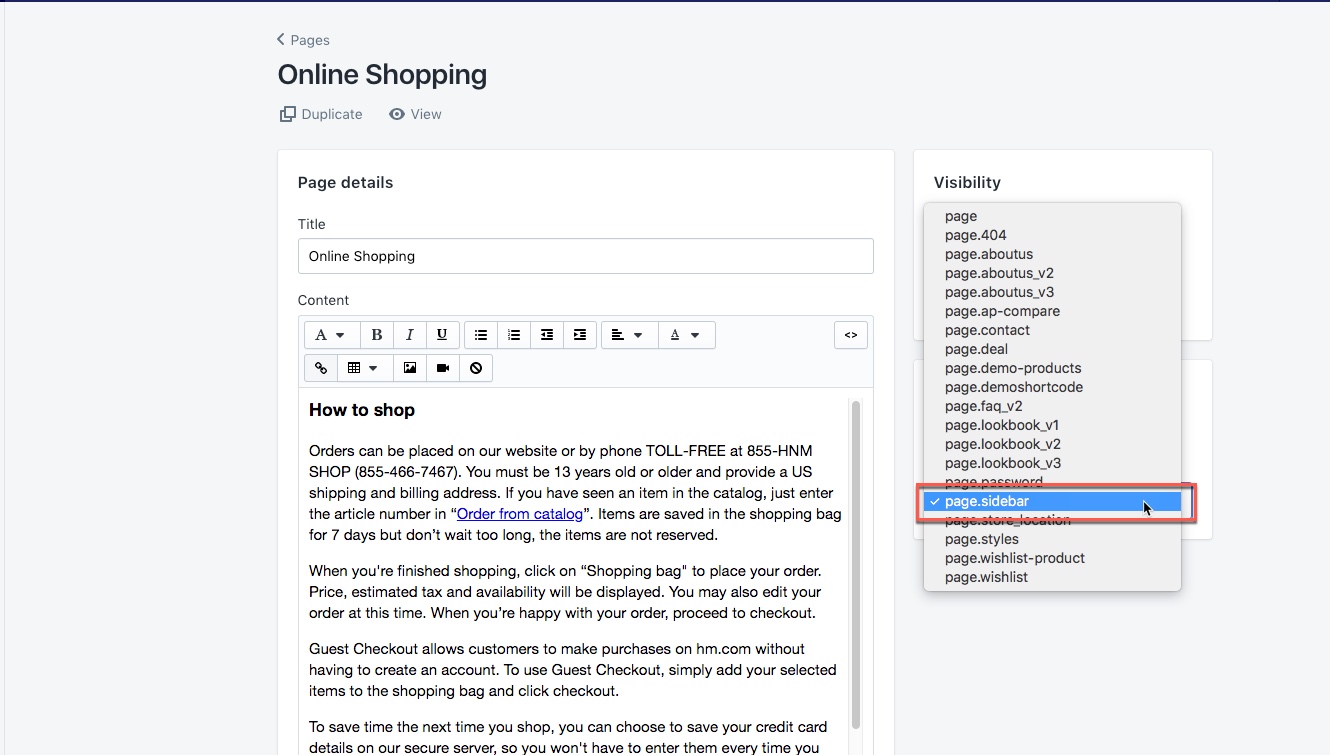The height and width of the screenshot is (755, 1330).
Task: Choose the page.deal template
Action: 1052,349
